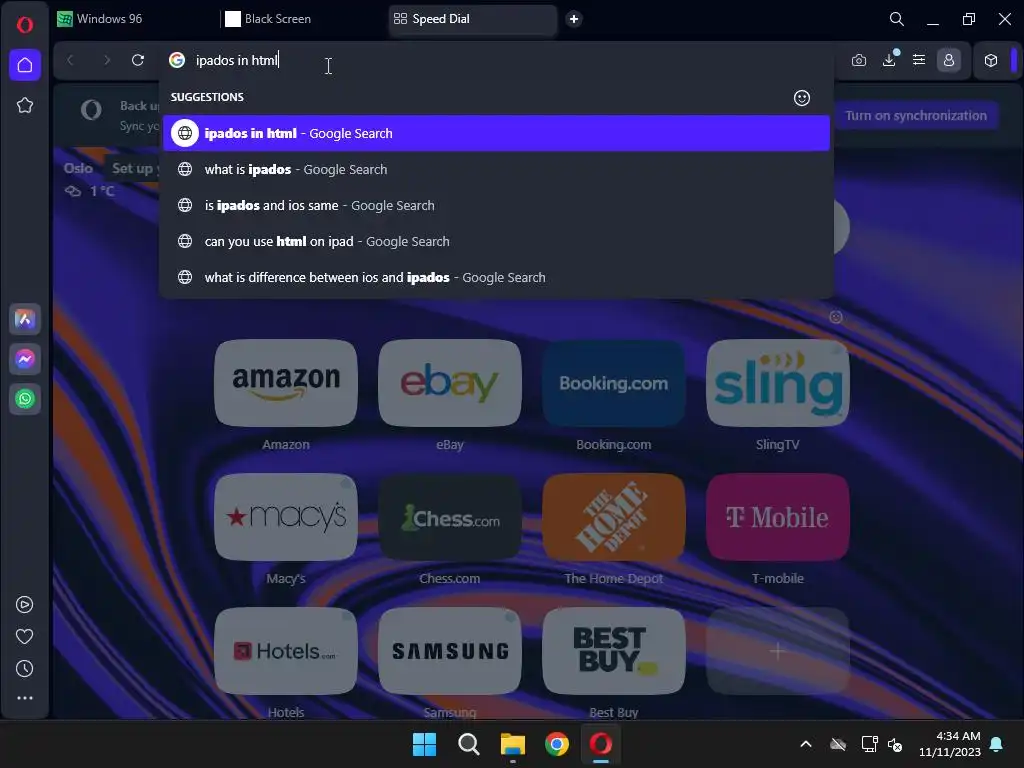Image resolution: width=1024 pixels, height=768 pixels.
Task: Go back with the back arrow
Action: coord(71,60)
